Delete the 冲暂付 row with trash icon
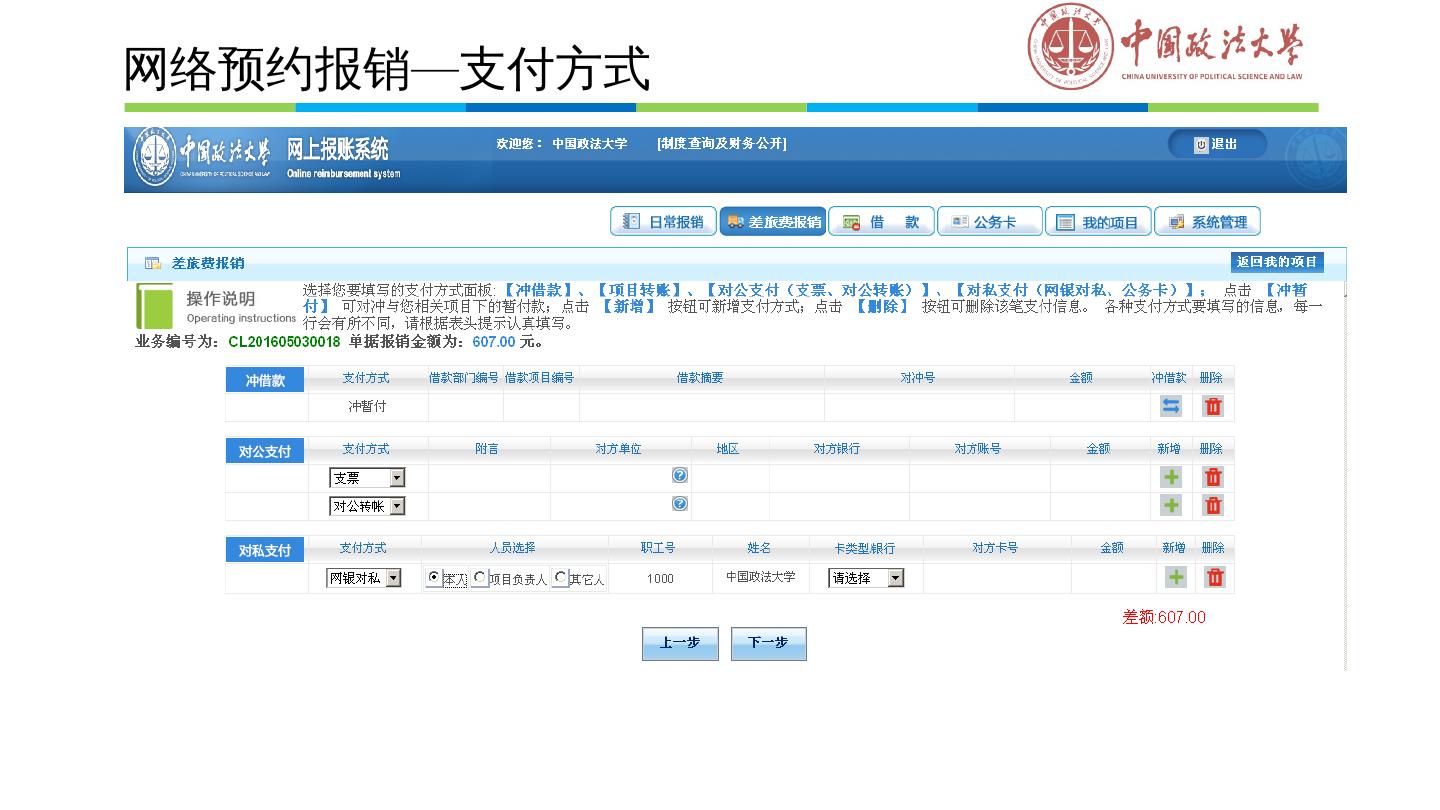1440x810 pixels. (x=1213, y=406)
